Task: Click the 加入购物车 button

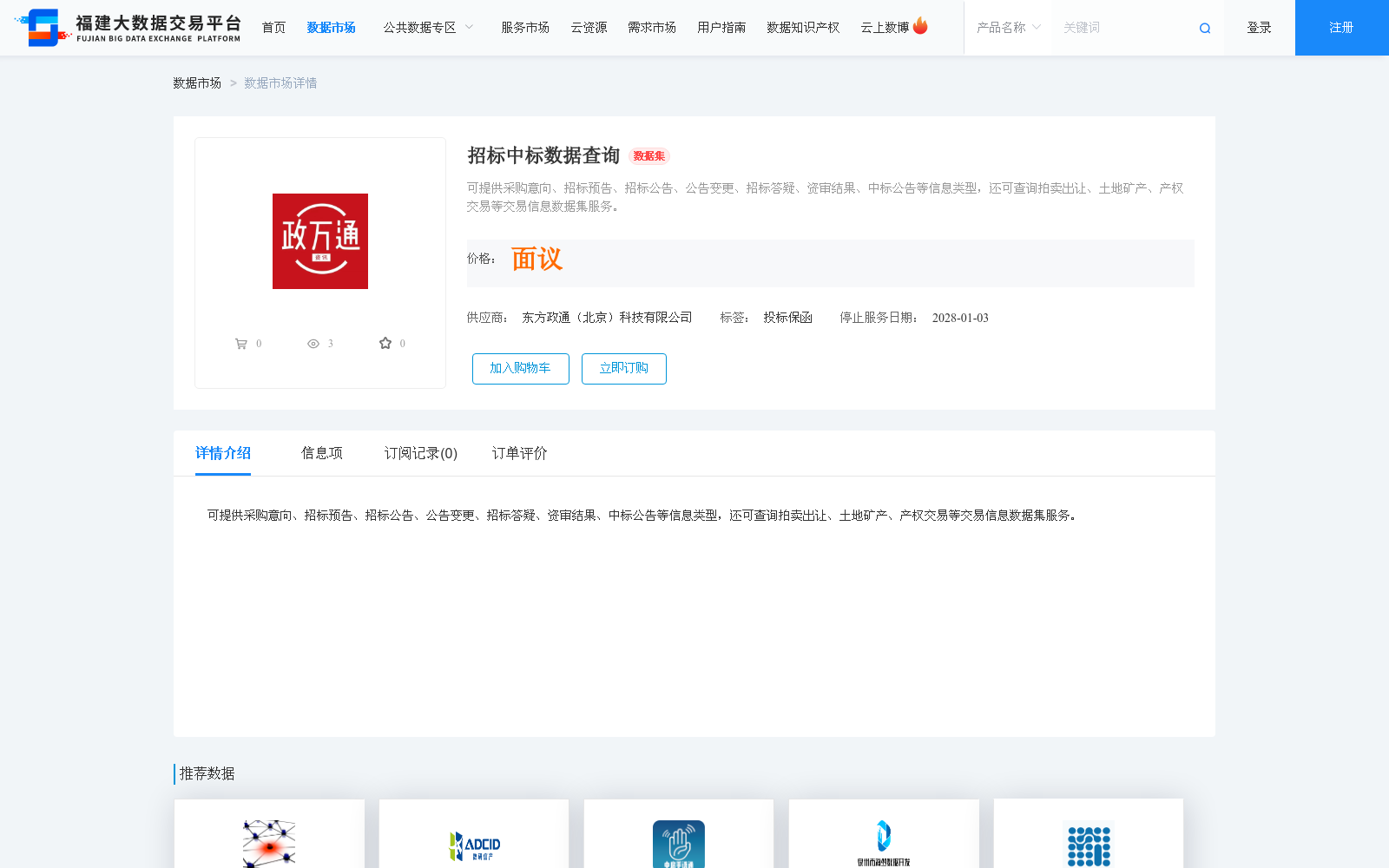Action: click(521, 369)
